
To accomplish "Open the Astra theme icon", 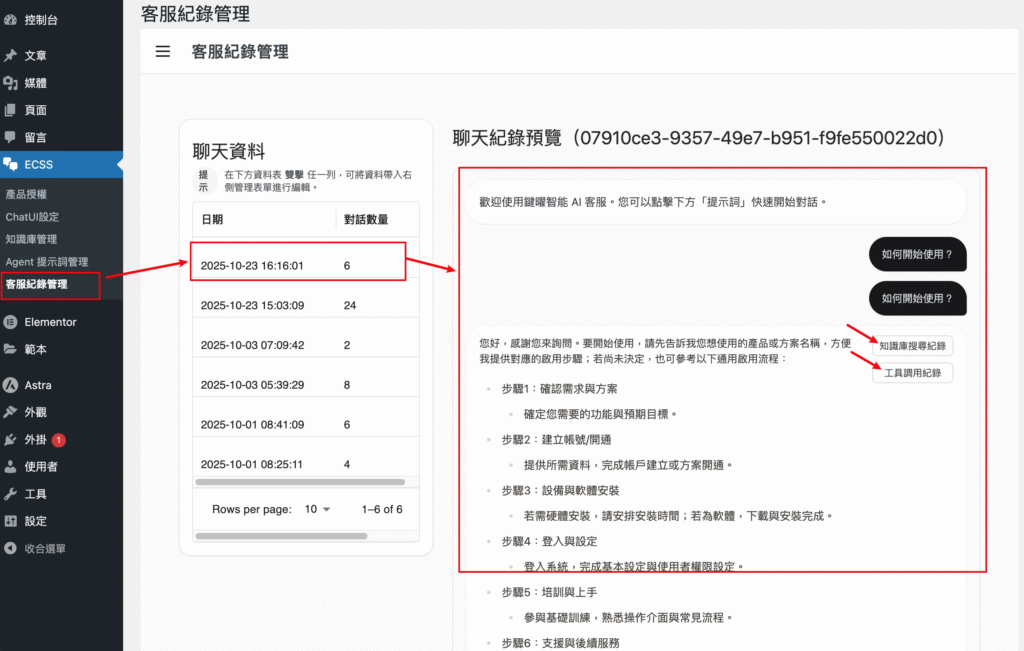I will pyautogui.click(x=11, y=385).
